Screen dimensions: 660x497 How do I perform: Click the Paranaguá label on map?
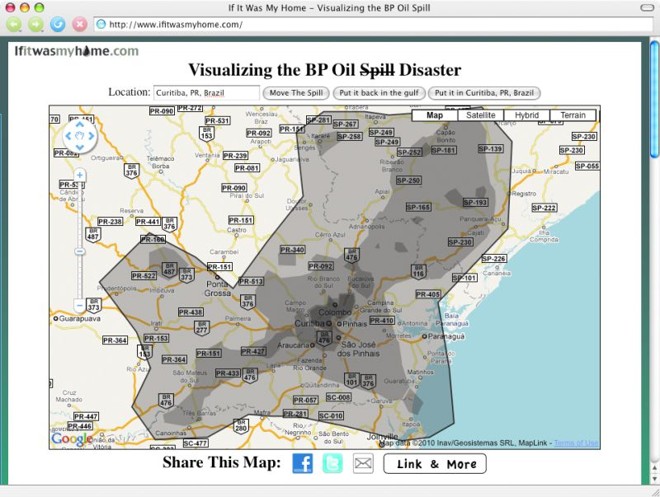(x=446, y=336)
